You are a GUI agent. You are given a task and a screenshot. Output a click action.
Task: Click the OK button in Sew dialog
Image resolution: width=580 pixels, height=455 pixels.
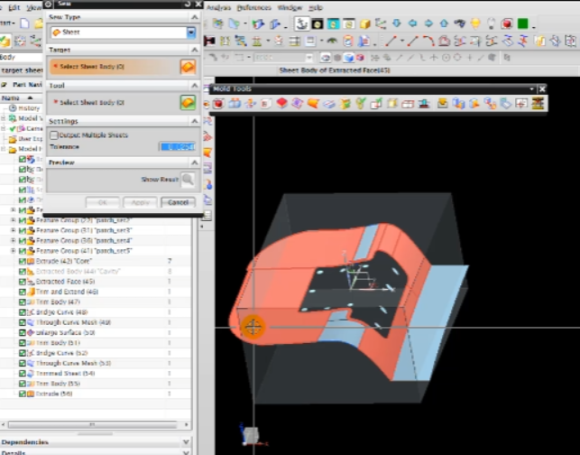(102, 203)
